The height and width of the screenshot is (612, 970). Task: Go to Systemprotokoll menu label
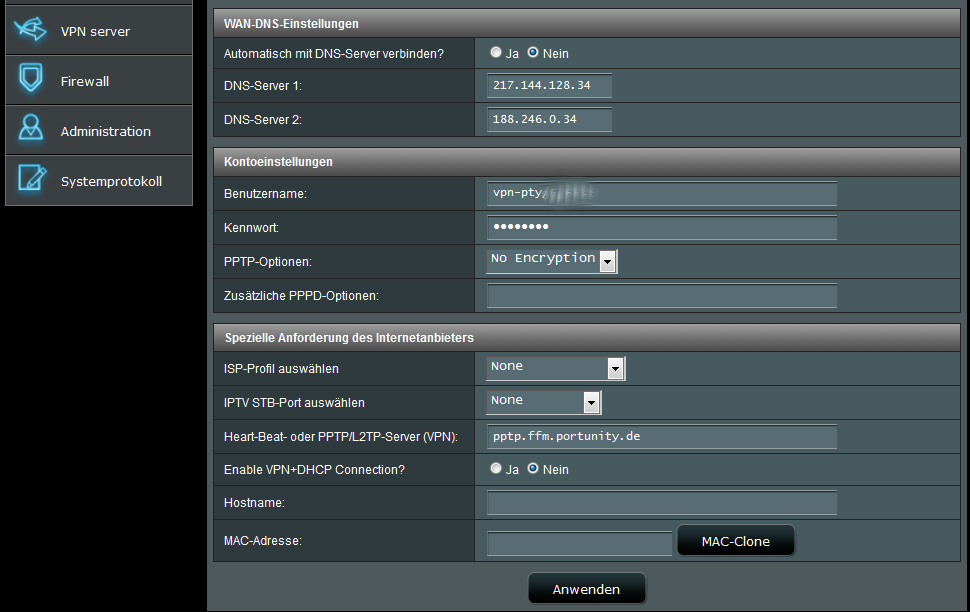tap(111, 181)
